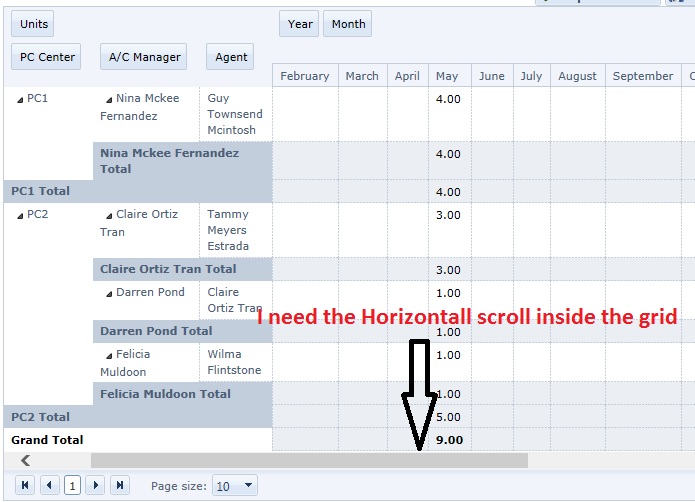The height and width of the screenshot is (502, 695).
Task: Click Tammy Meyers Estrada agent cell
Action: [235, 230]
